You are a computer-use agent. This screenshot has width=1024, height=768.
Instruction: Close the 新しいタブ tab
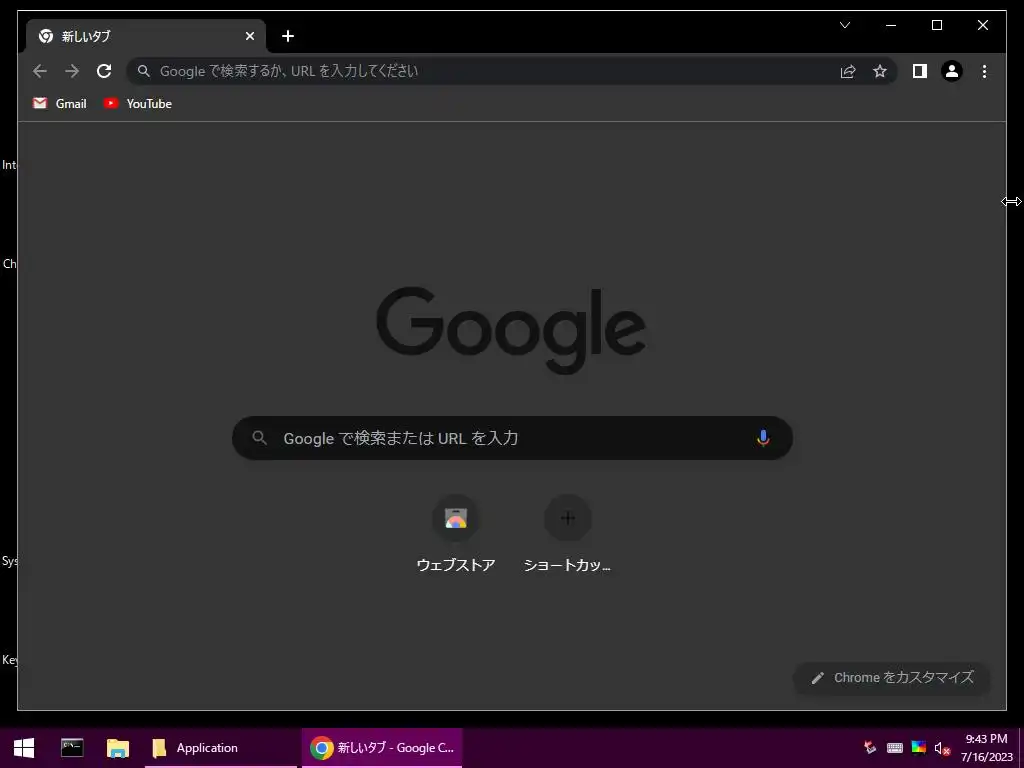249,36
